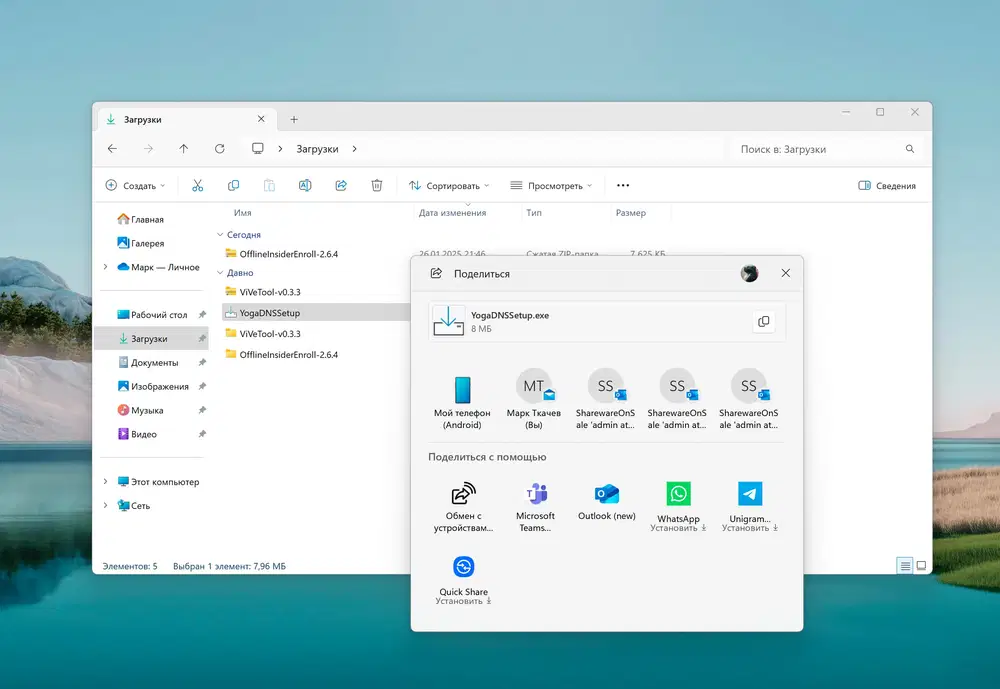This screenshot has height=689, width=1000.
Task: Click the Share icon in Explorer toolbar
Action: (341, 186)
